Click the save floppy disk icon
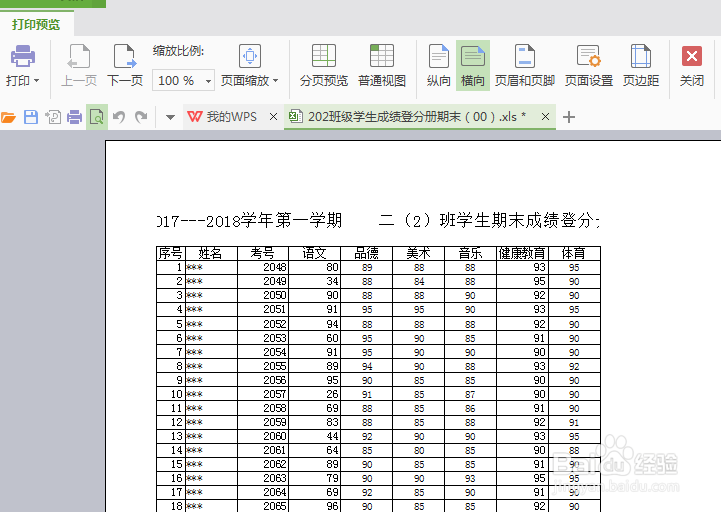Screen dimensions: 721x512 point(31,117)
